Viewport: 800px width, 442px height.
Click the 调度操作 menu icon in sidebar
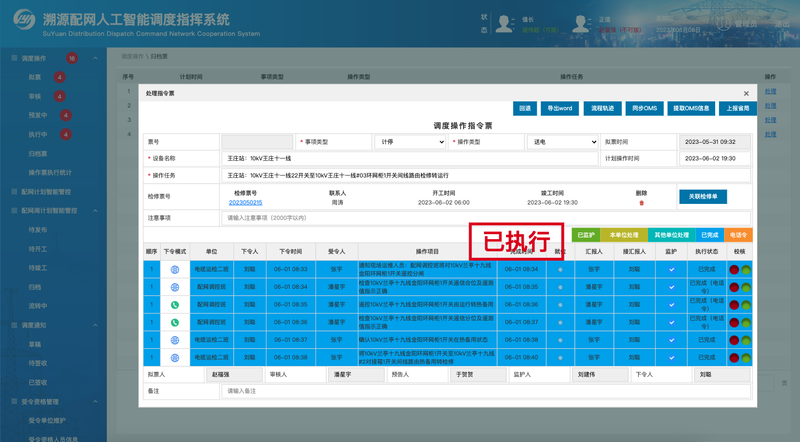coord(14,58)
